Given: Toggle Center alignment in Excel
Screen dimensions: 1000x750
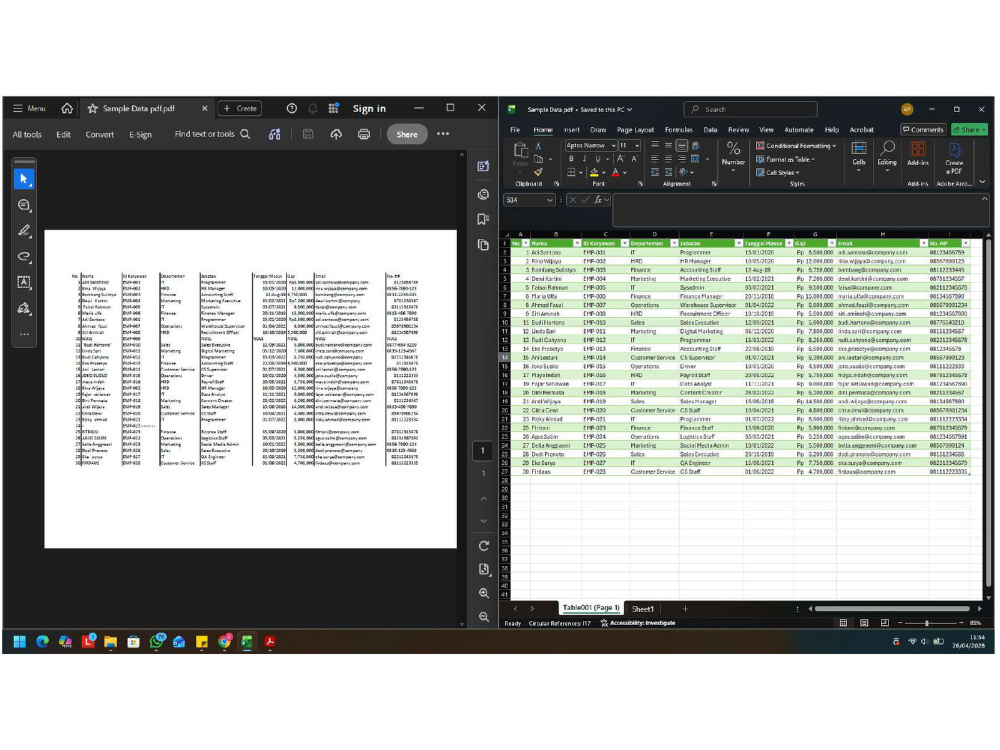Looking at the screenshot, I should click(668, 159).
